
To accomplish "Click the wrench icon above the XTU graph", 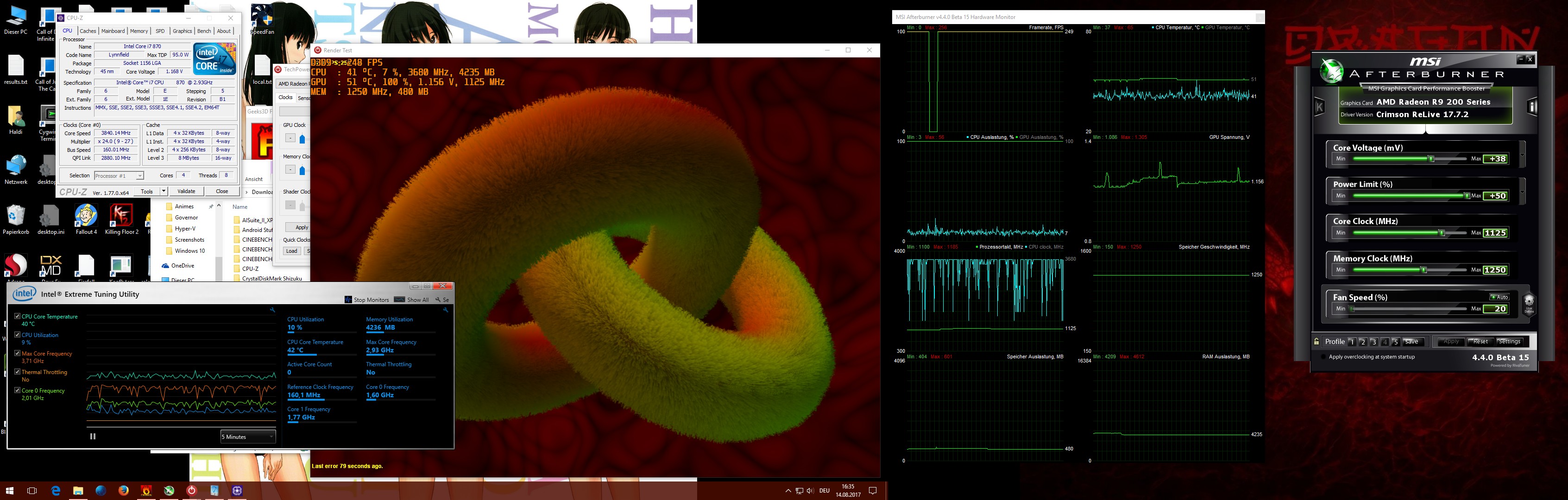I will point(272,310).
